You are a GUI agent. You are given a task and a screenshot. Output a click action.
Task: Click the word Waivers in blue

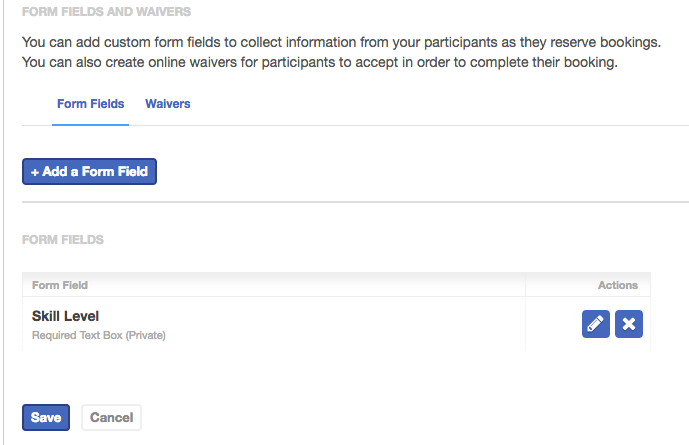tap(167, 104)
